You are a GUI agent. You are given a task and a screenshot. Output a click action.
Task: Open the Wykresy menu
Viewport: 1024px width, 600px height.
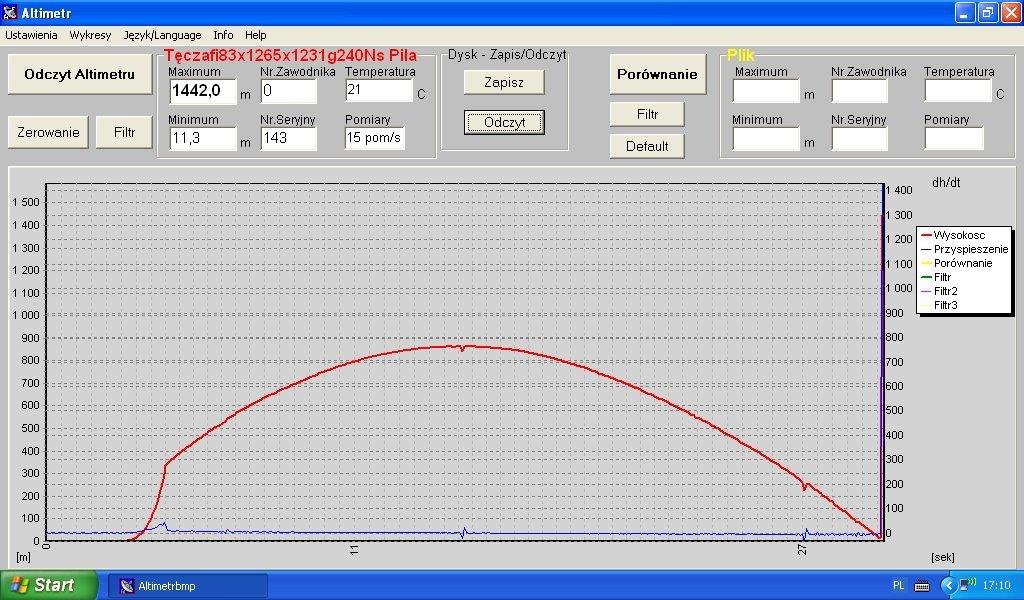[90, 35]
